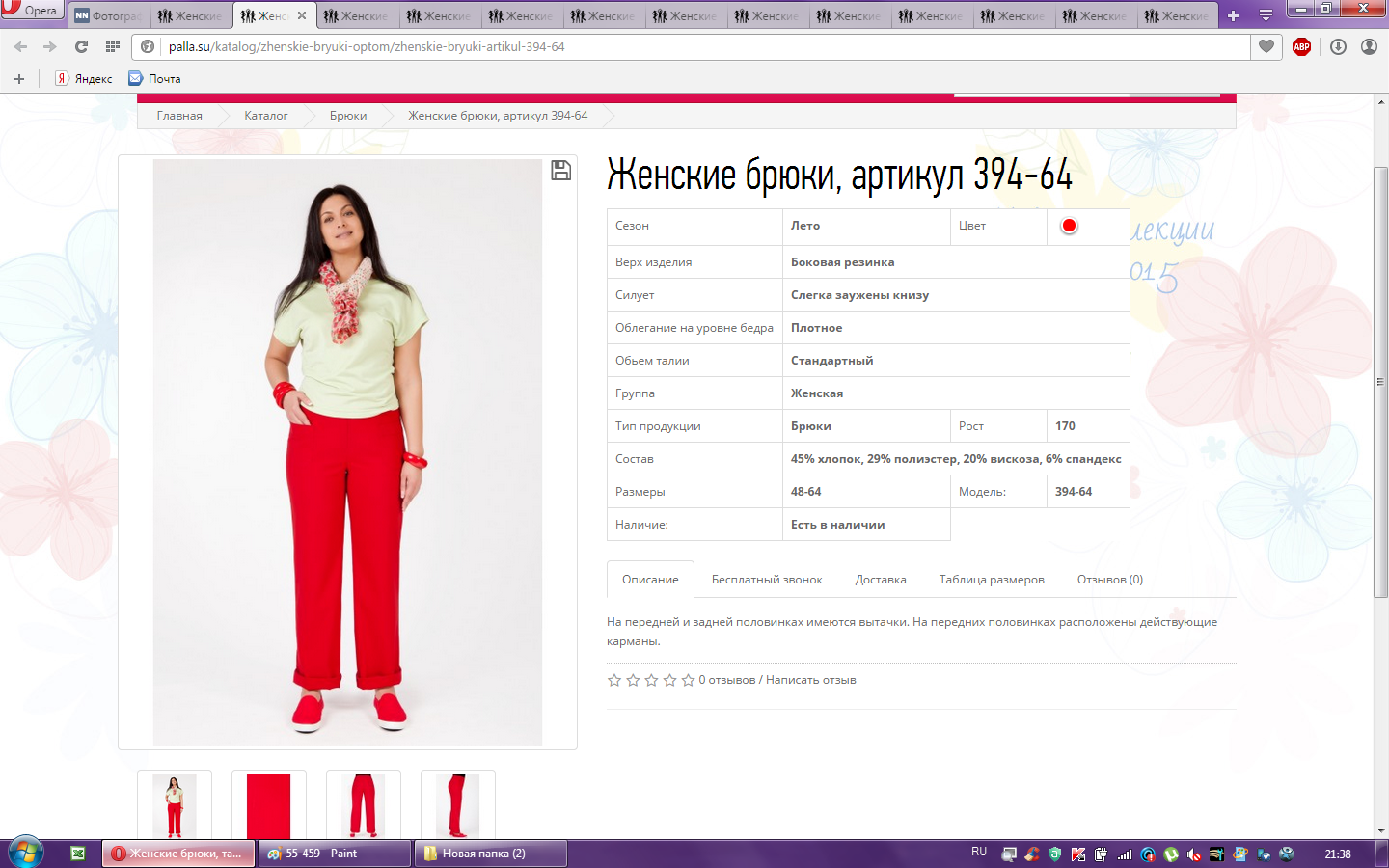Open the Adblock Plus extension icon

[x=1301, y=46]
